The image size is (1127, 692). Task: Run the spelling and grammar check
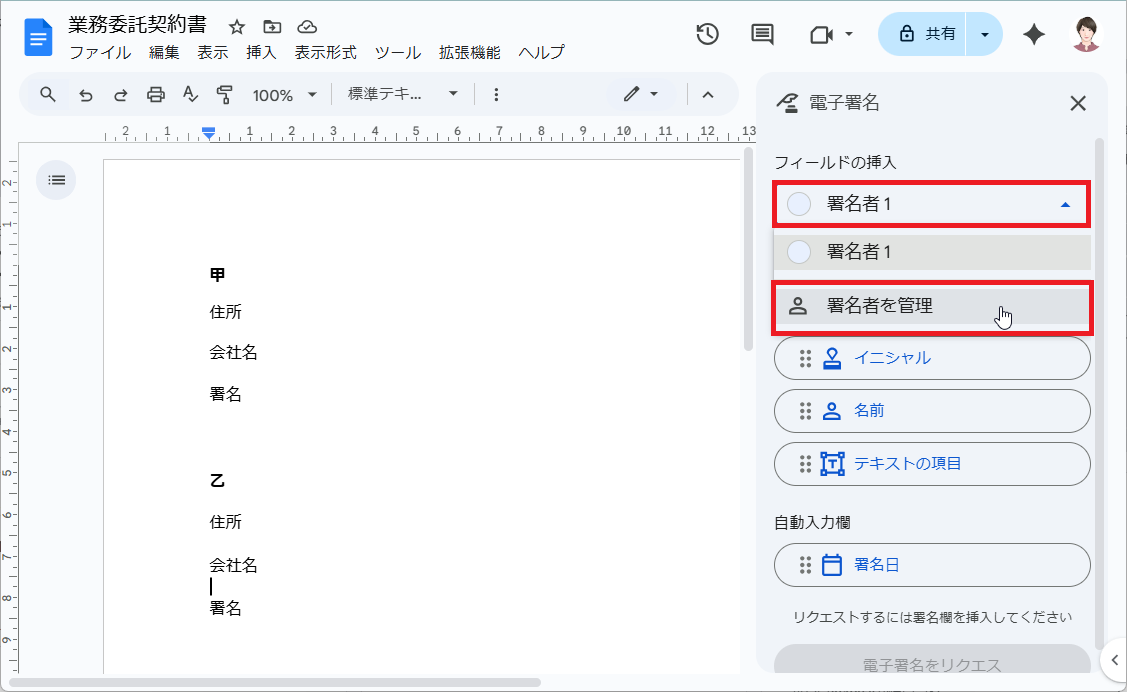190,94
